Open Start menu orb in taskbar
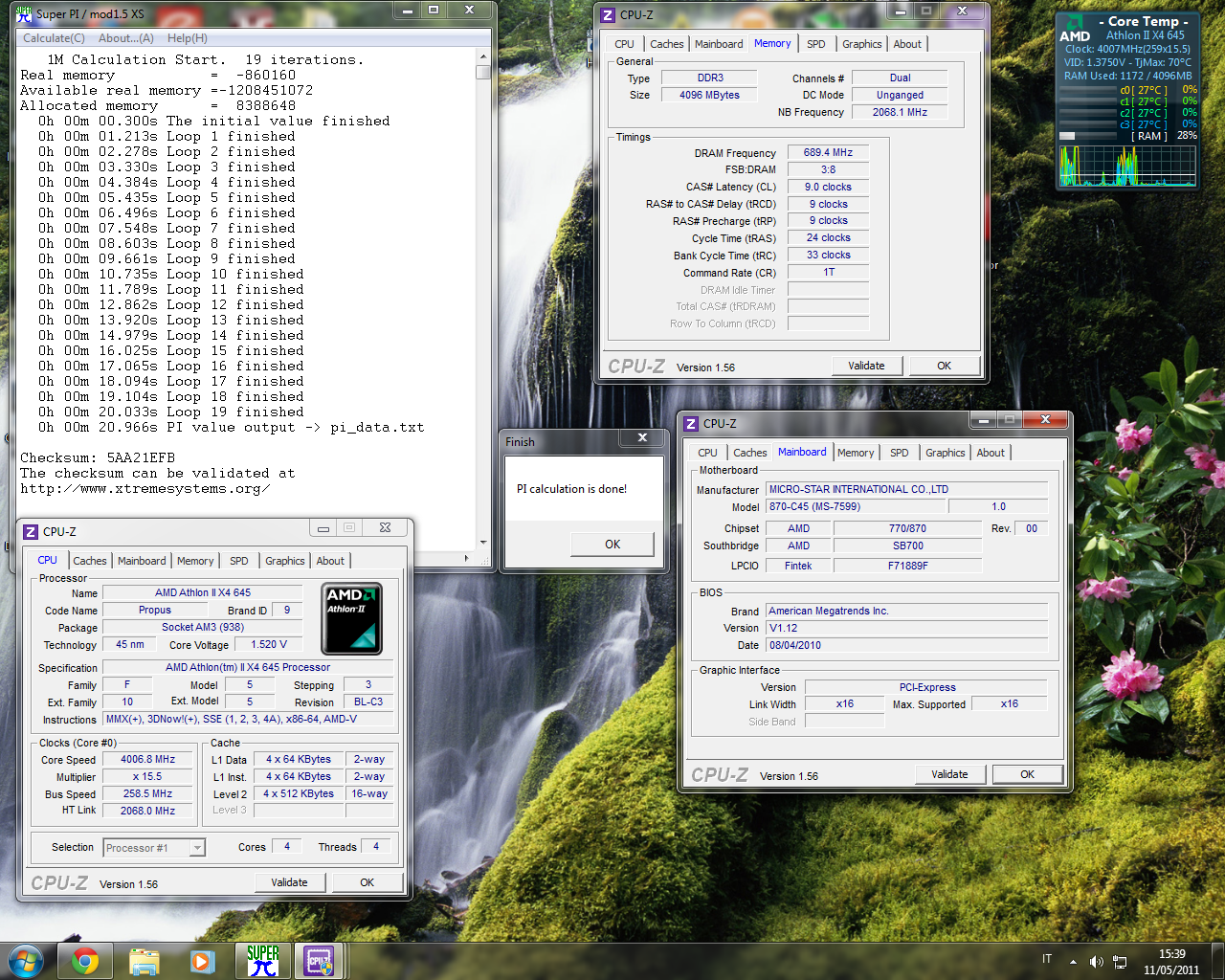Screen dimensions: 1225x980 (x=26, y=960)
